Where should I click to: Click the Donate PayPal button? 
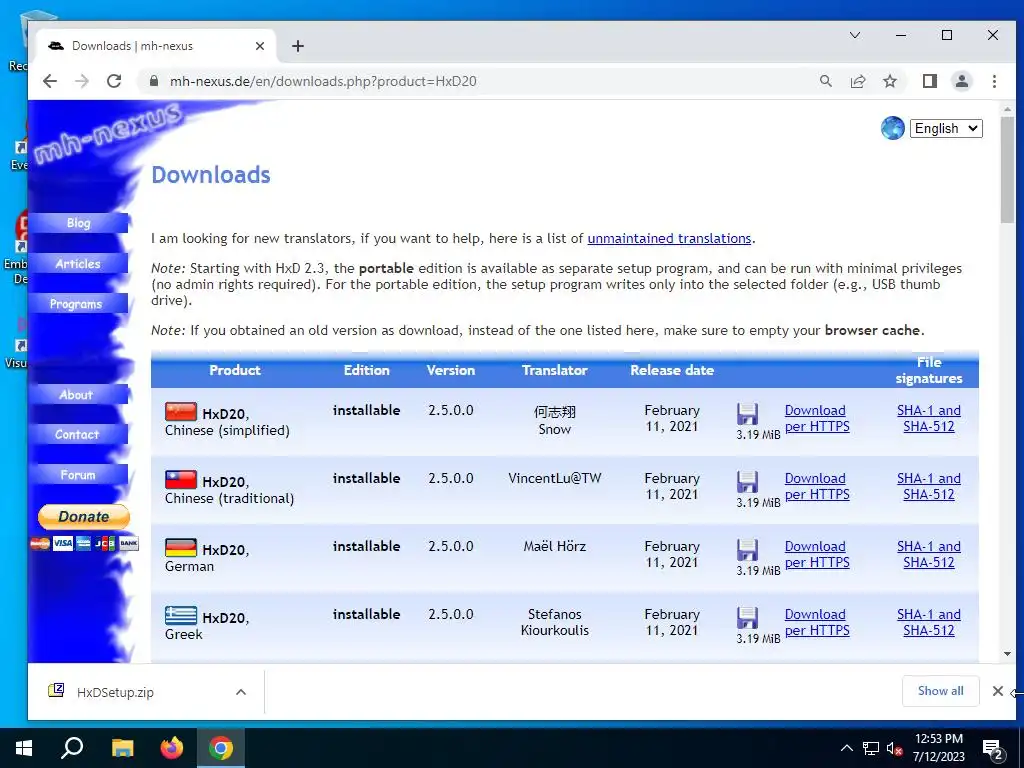84,517
